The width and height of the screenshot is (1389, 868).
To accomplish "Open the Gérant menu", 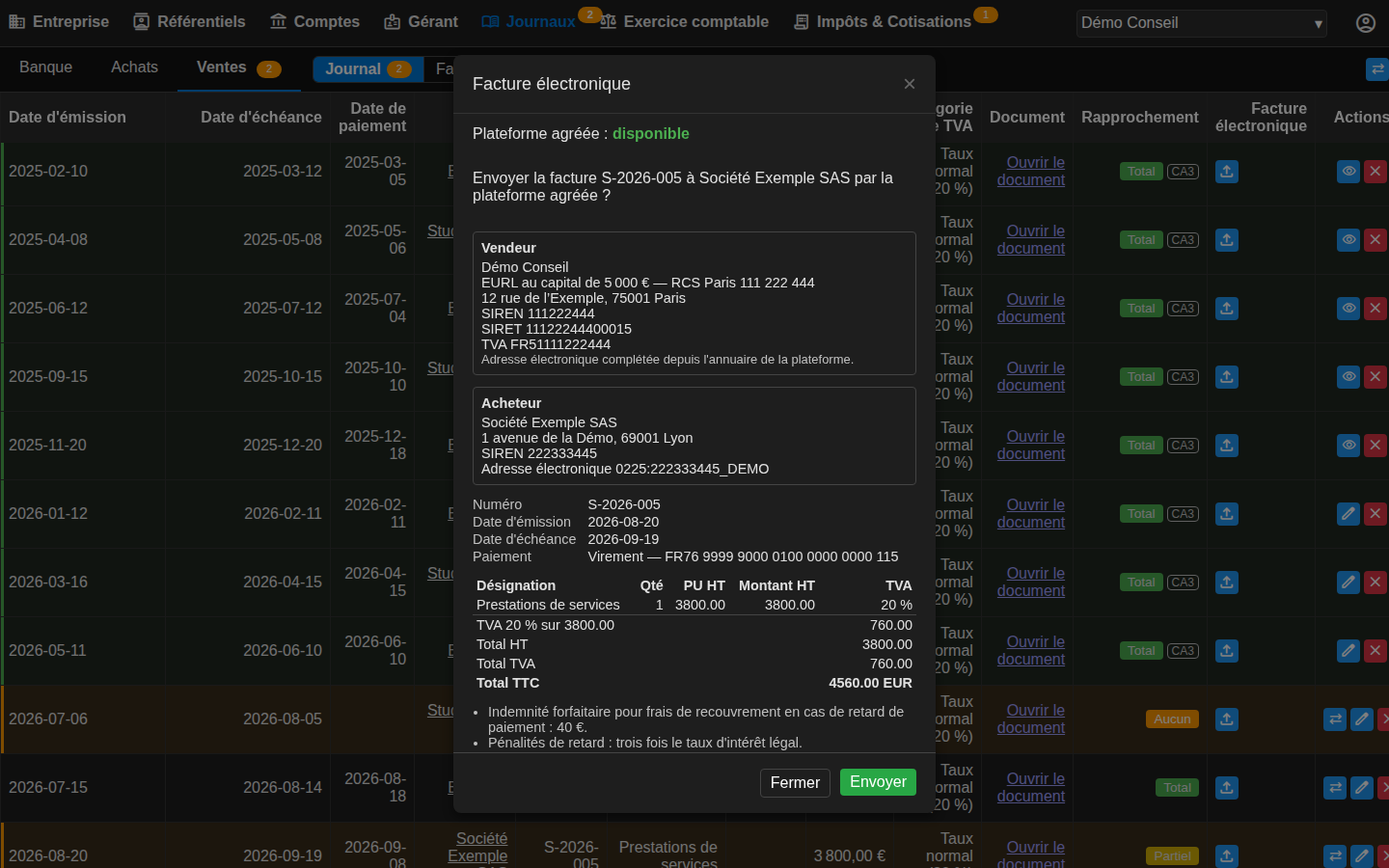I will 421,21.
